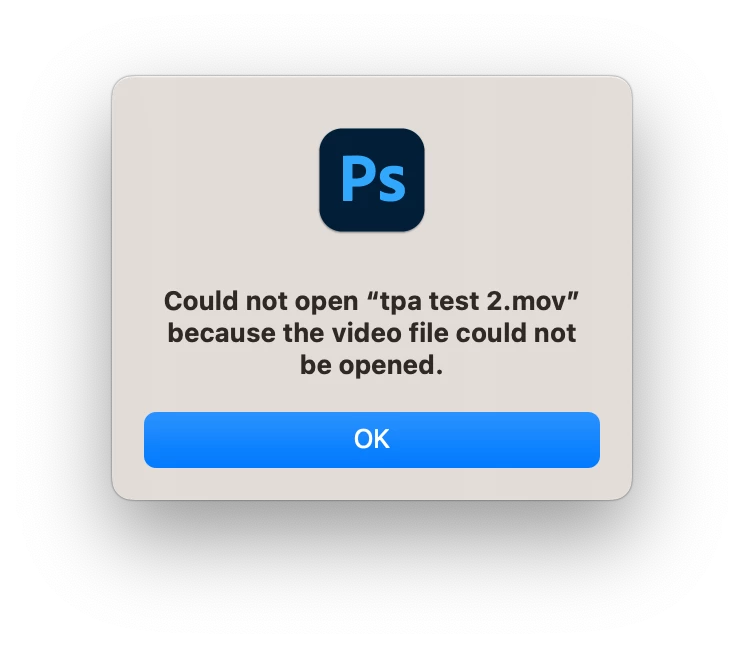Click the word "file" in the message
The image size is (744, 648).
(428, 333)
